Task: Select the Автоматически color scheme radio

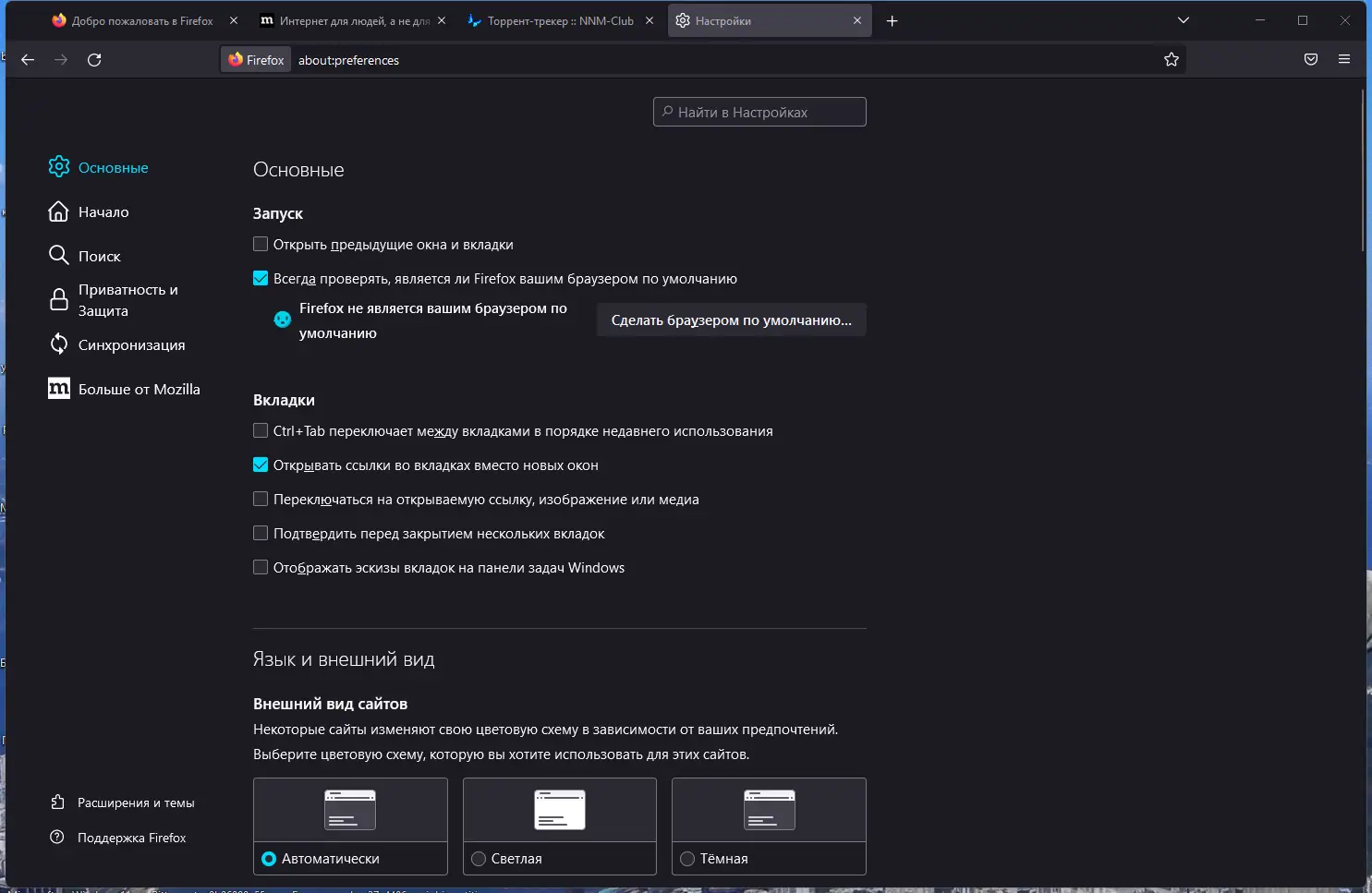Action: click(x=269, y=859)
